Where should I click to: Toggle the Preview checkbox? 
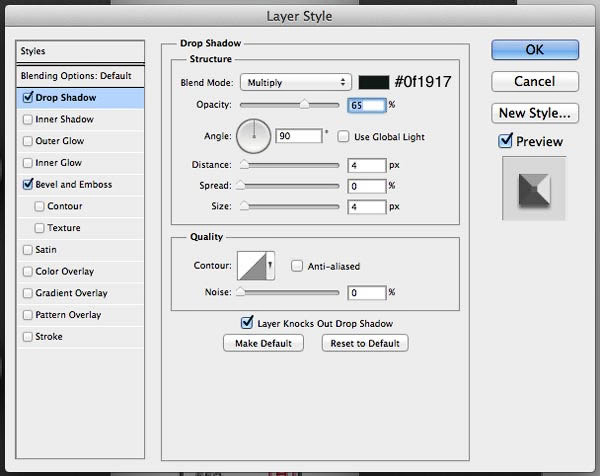tap(505, 141)
